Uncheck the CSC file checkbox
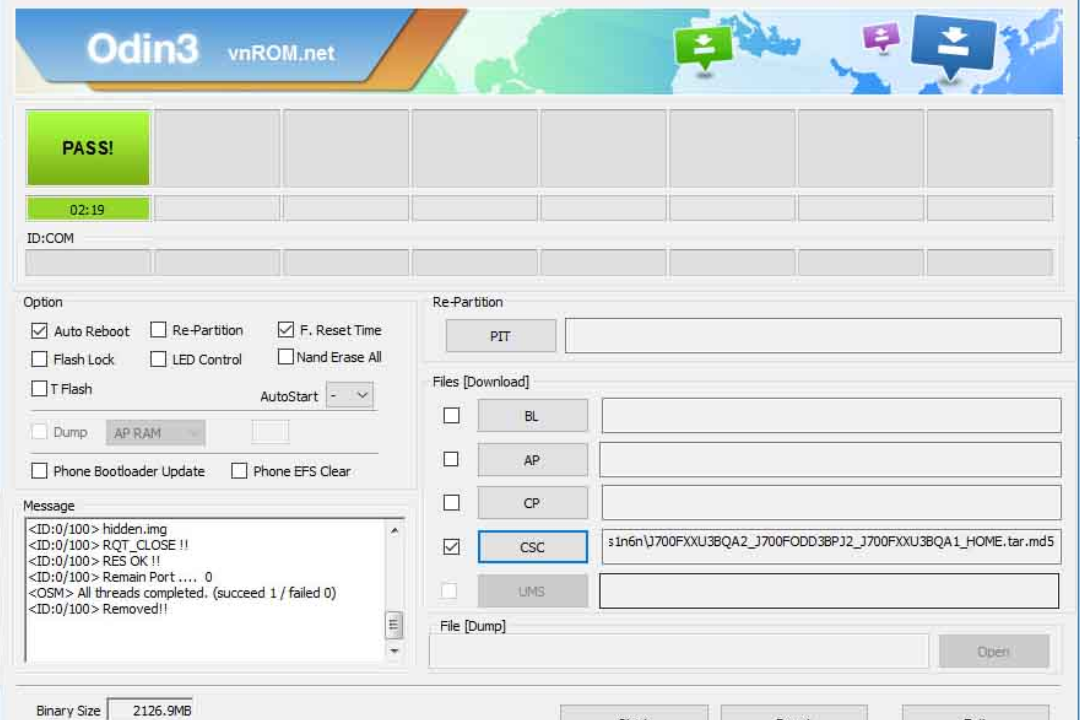The height and width of the screenshot is (720, 1080). click(451, 547)
